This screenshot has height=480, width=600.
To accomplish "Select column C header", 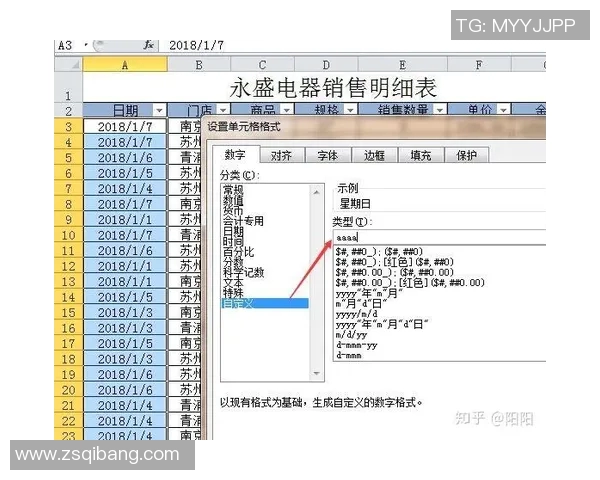I will pos(262,65).
